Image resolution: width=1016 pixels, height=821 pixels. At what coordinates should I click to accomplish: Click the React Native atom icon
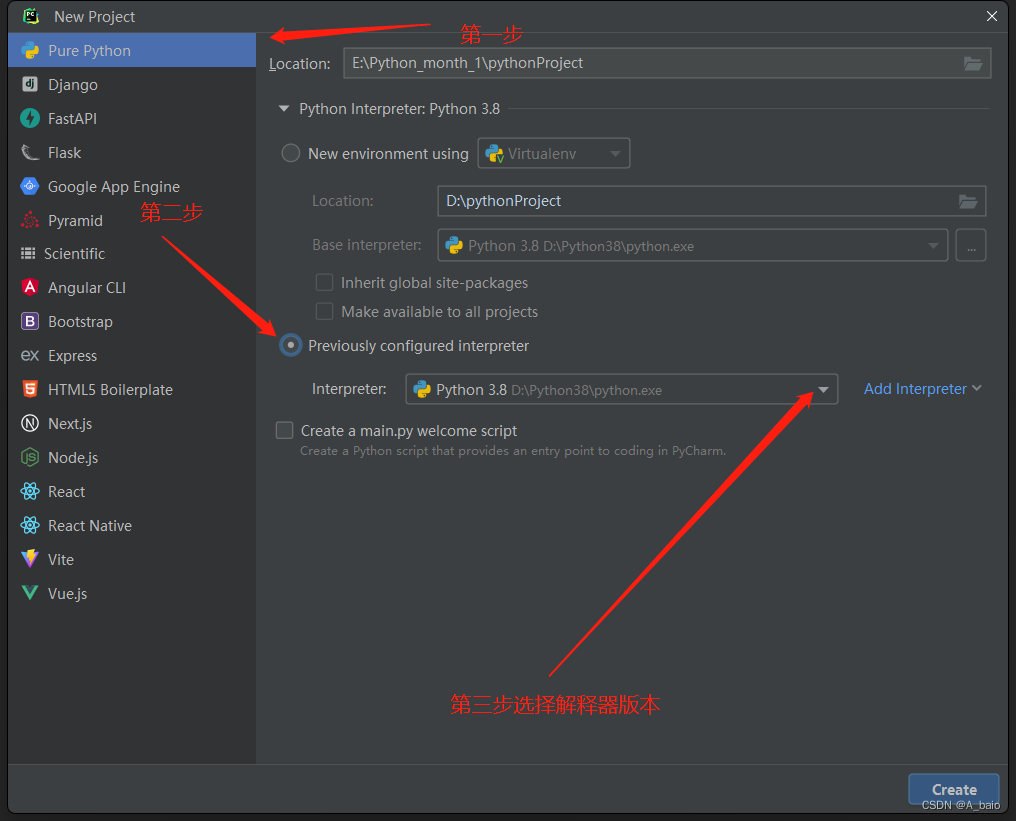(30, 525)
